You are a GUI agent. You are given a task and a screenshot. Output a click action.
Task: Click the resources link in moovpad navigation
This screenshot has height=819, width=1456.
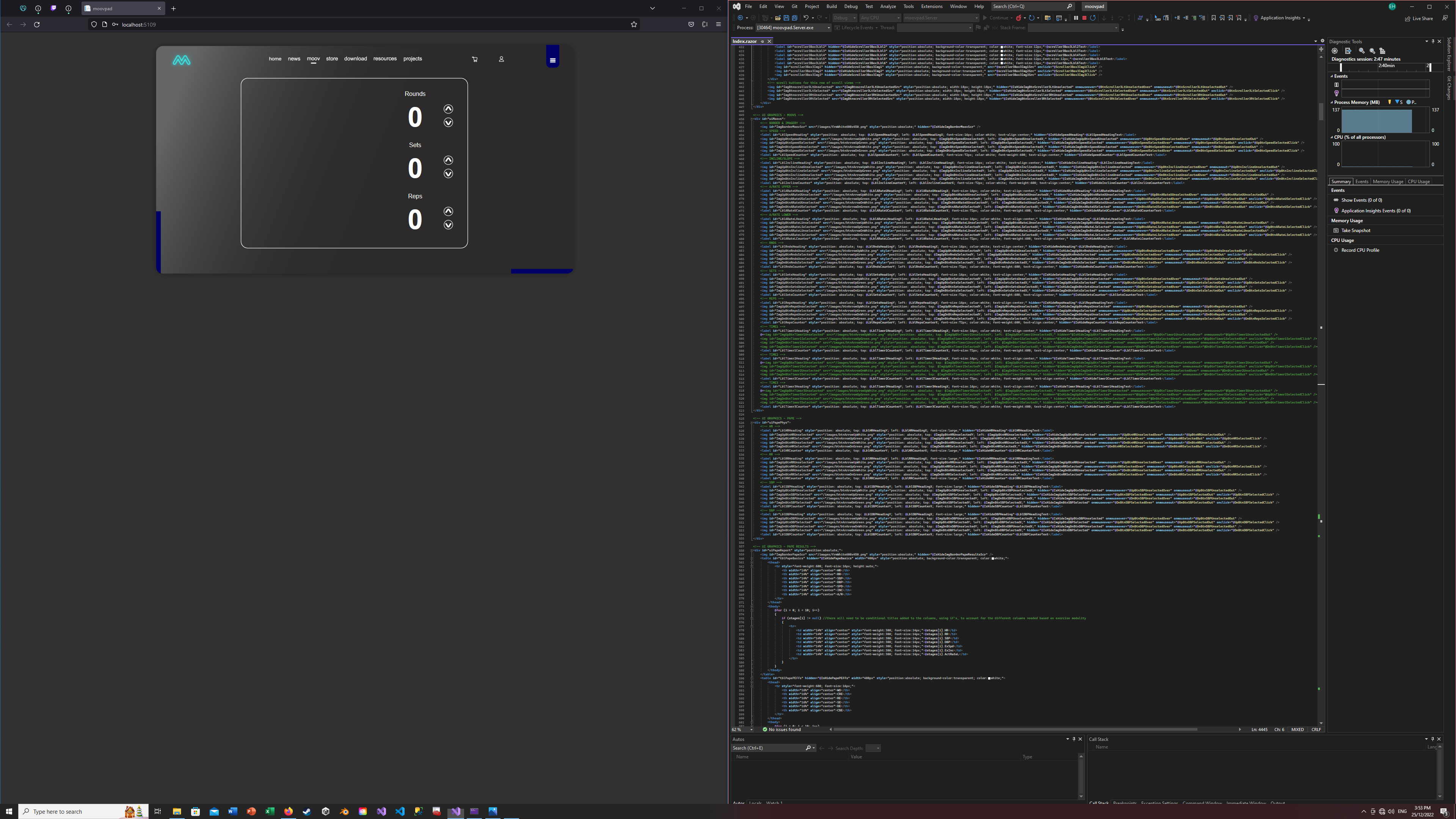385,59
